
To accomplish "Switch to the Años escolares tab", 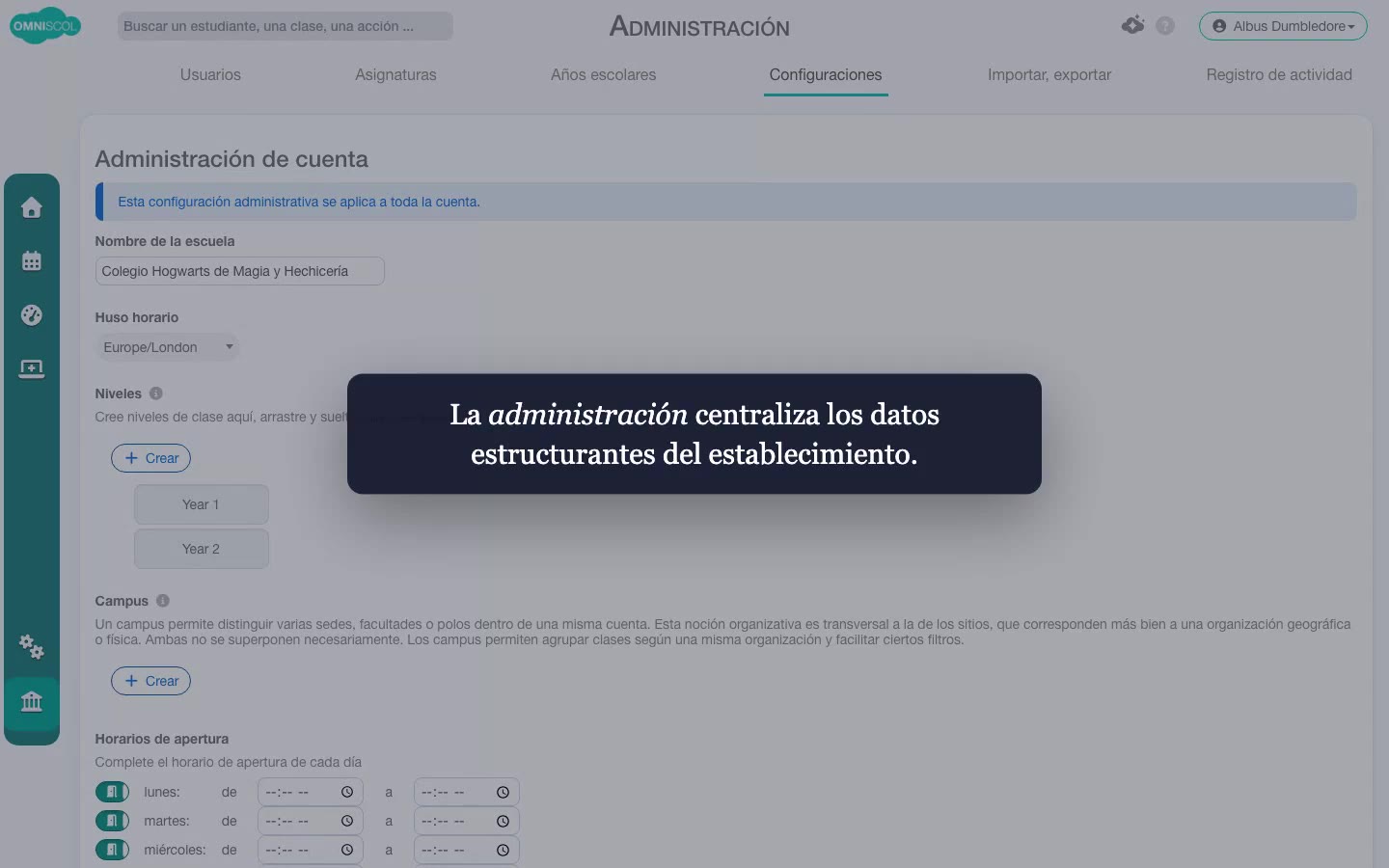I will click(x=603, y=74).
